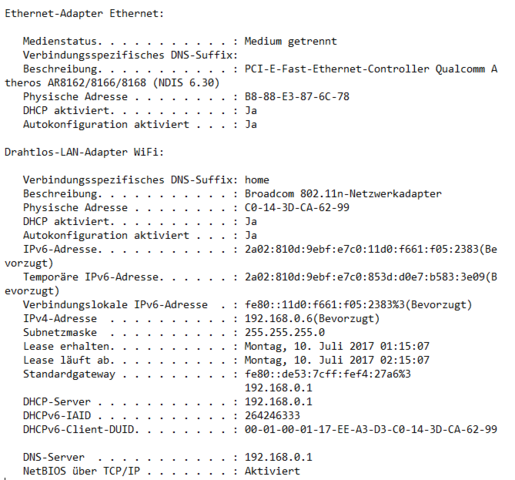Click the Medium getrennt status text

[291, 41]
